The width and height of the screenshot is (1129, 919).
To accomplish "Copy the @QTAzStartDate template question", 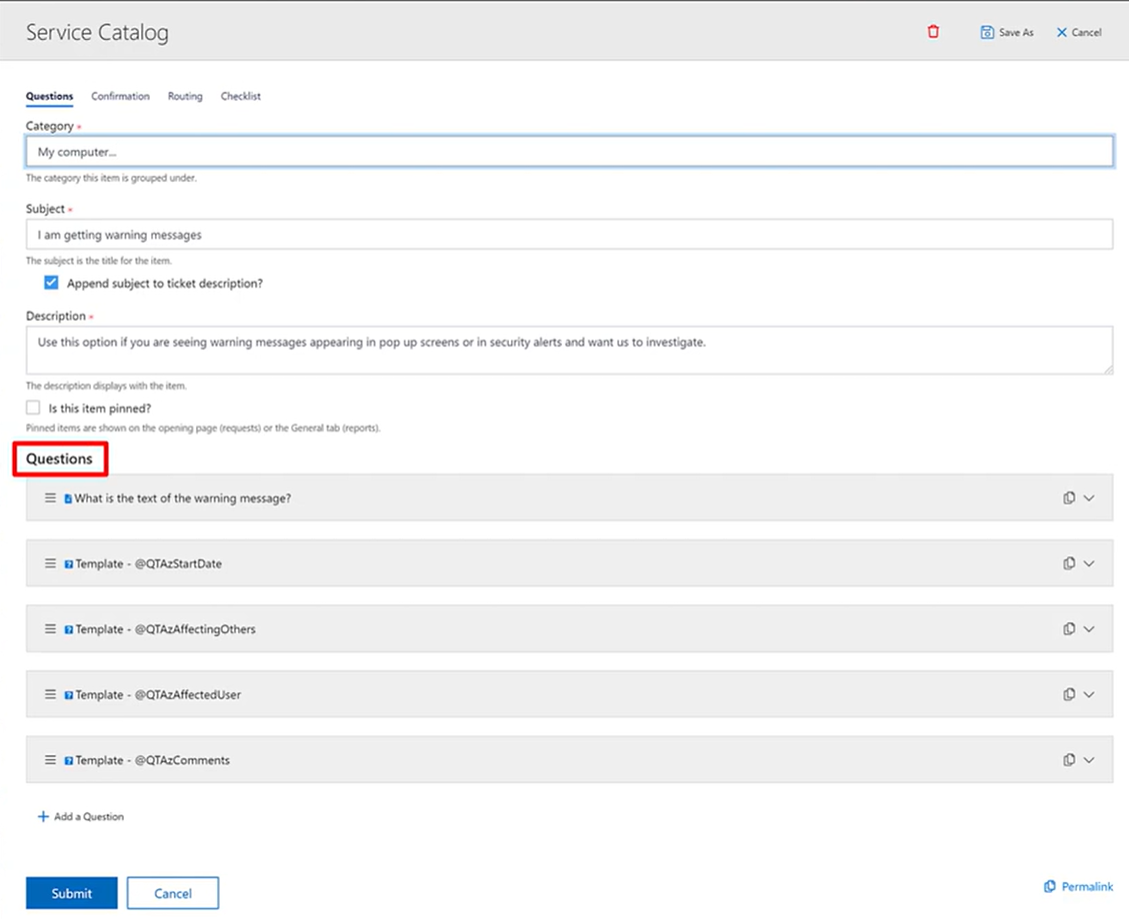I will 1069,563.
